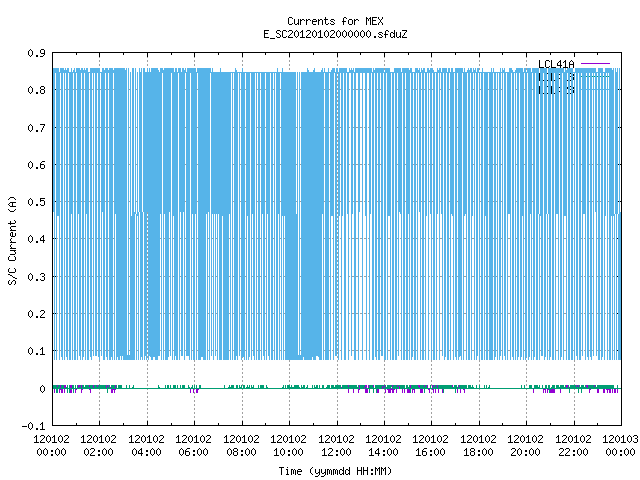Image resolution: width=640 pixels, height=480 pixels.
Task: Click the file name 'E_SC20120102000000.sfduZ' subtitle
Action: (335, 34)
